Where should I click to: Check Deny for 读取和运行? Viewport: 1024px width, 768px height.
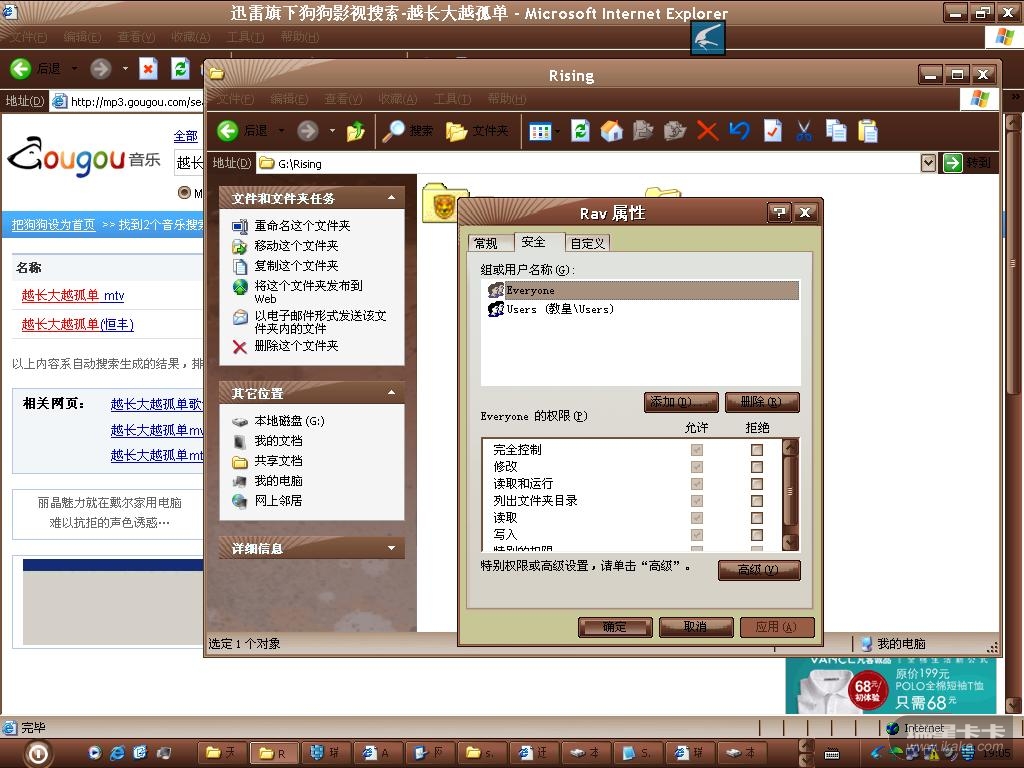pos(757,484)
